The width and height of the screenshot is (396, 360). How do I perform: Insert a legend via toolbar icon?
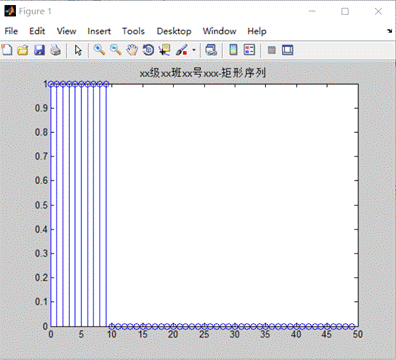(x=249, y=50)
